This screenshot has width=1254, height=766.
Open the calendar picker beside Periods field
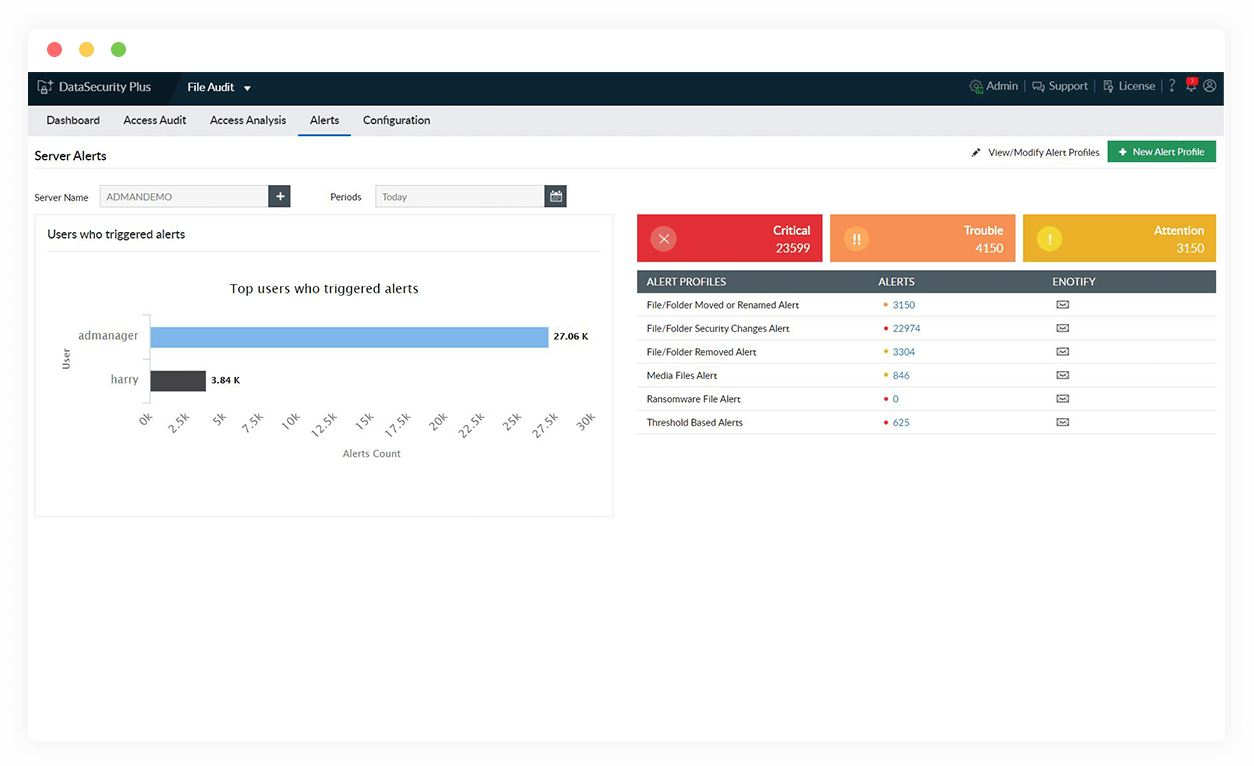tap(555, 196)
